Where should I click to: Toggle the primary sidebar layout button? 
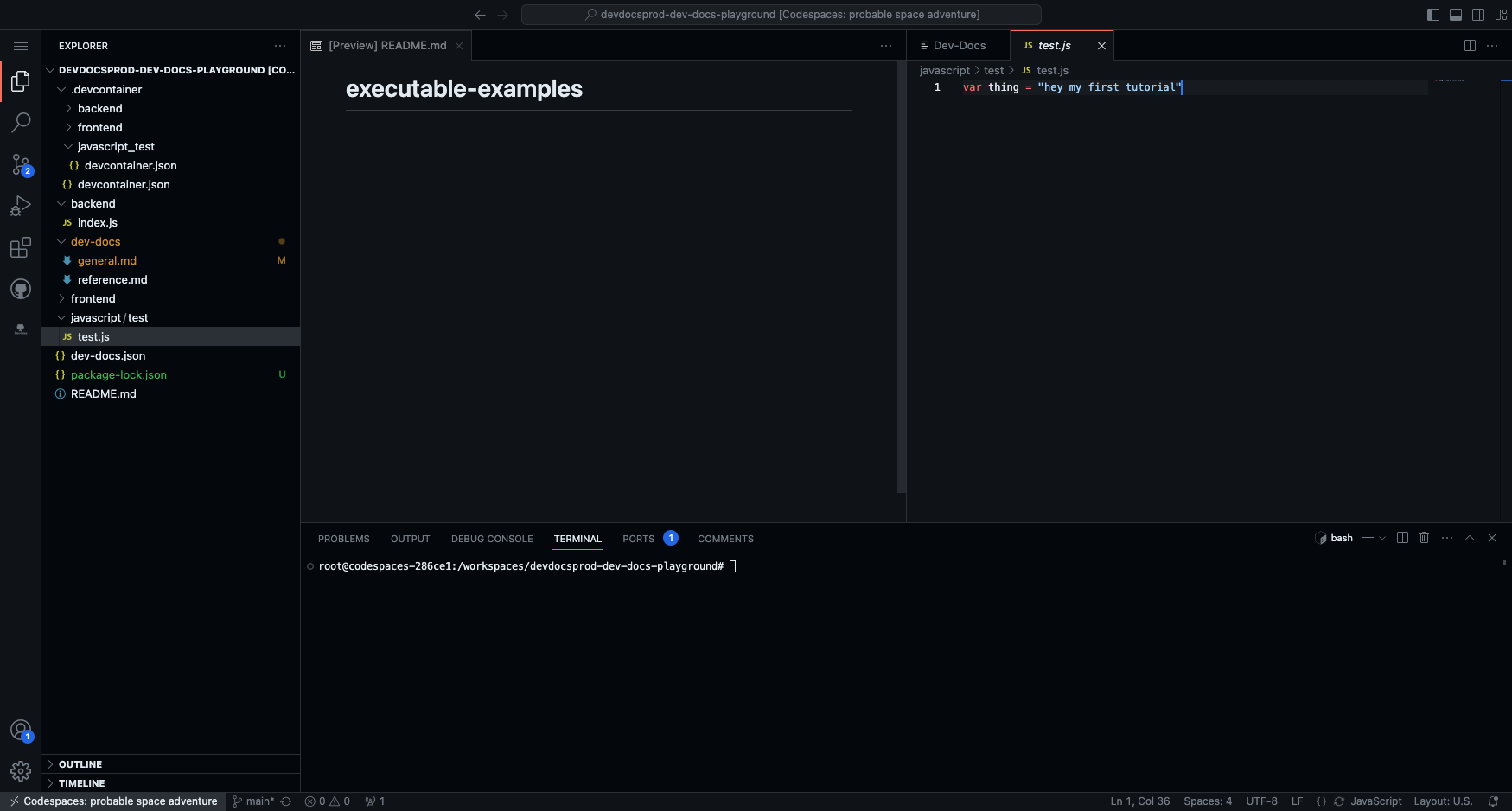(x=1432, y=15)
